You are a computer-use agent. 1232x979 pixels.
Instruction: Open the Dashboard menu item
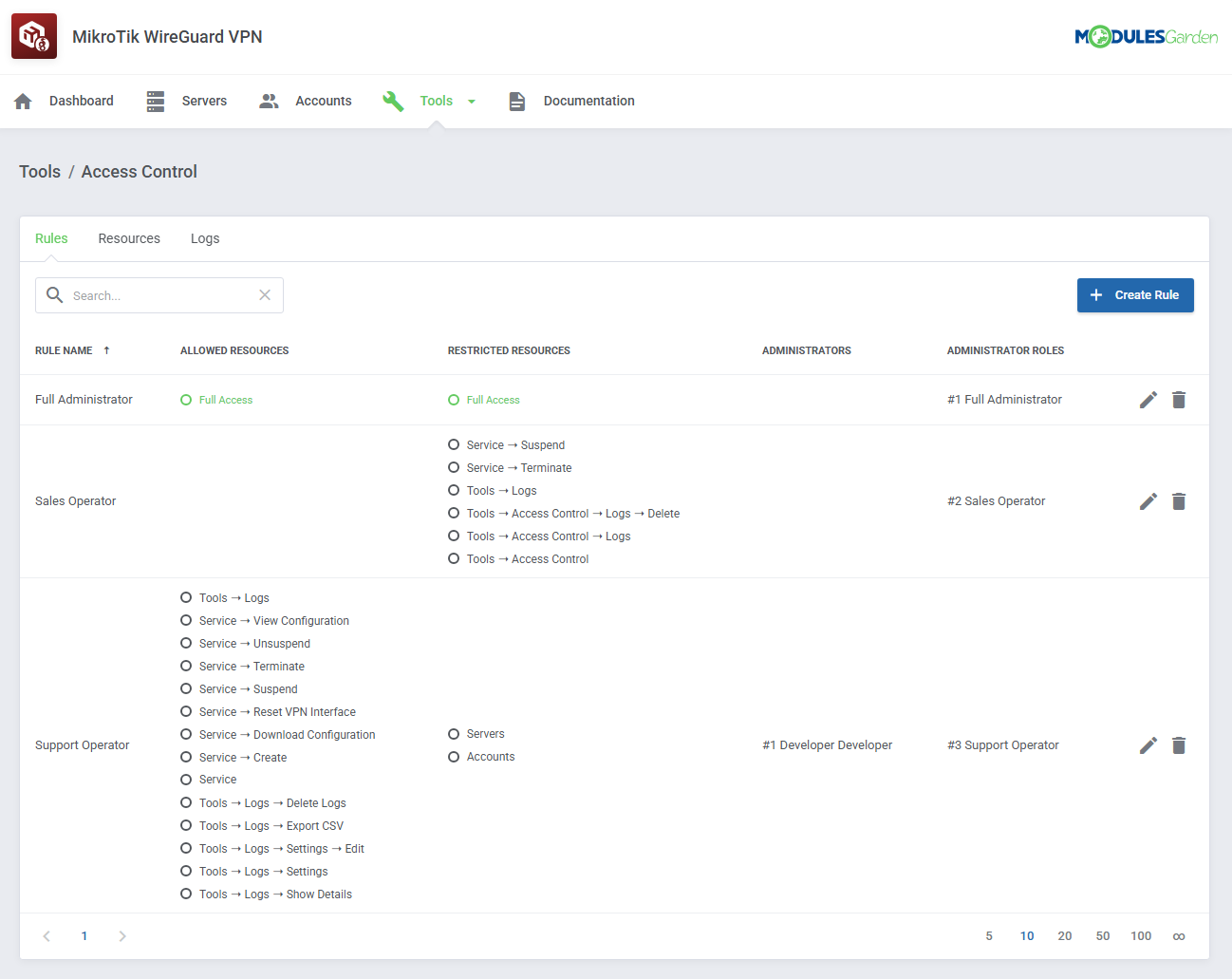tap(64, 102)
